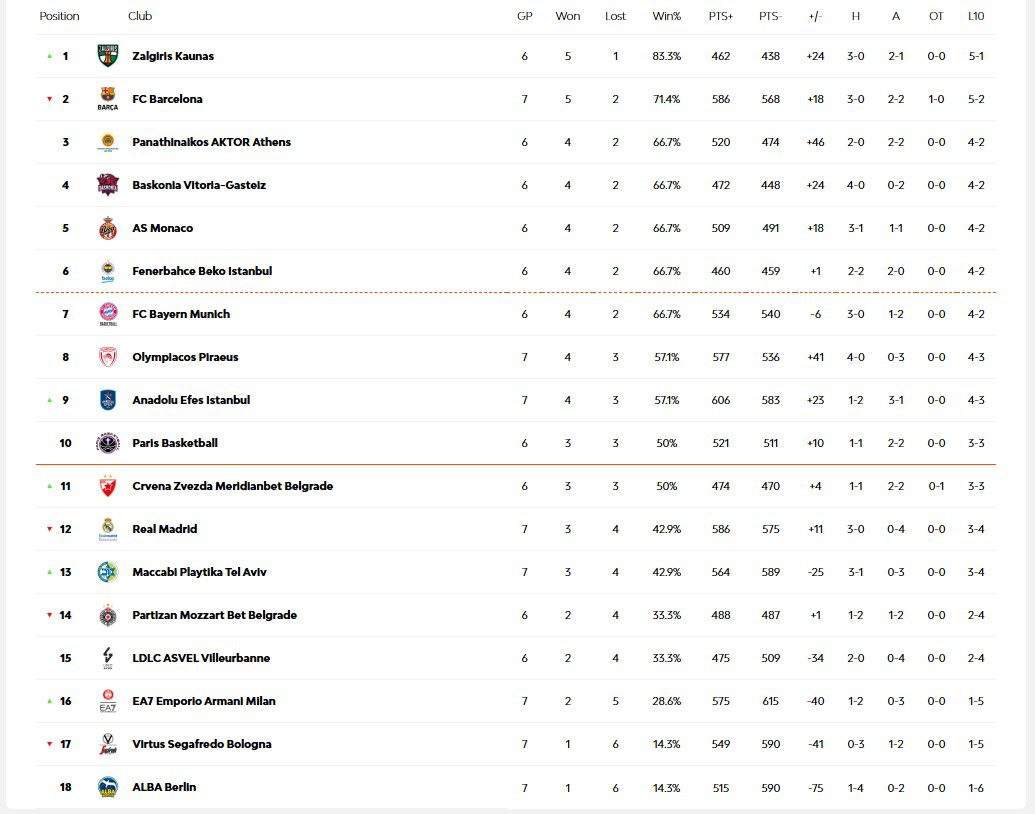Click the Olympiacos Piraeus logo
This screenshot has width=1035, height=814.
[x=108, y=357]
